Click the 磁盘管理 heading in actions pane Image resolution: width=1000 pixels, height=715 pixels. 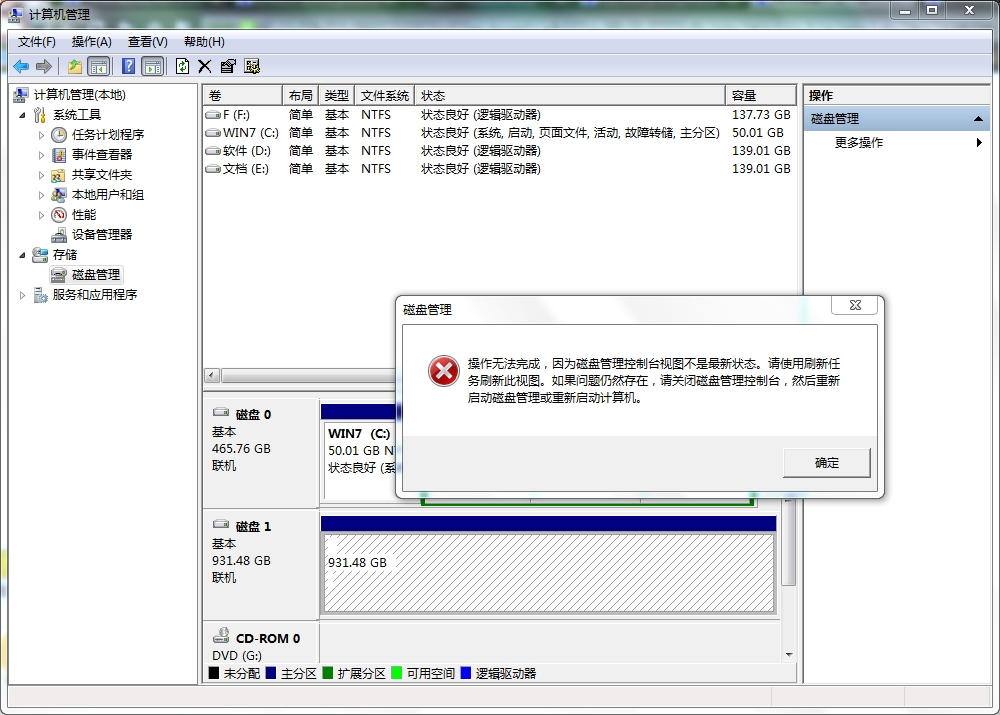(835, 119)
